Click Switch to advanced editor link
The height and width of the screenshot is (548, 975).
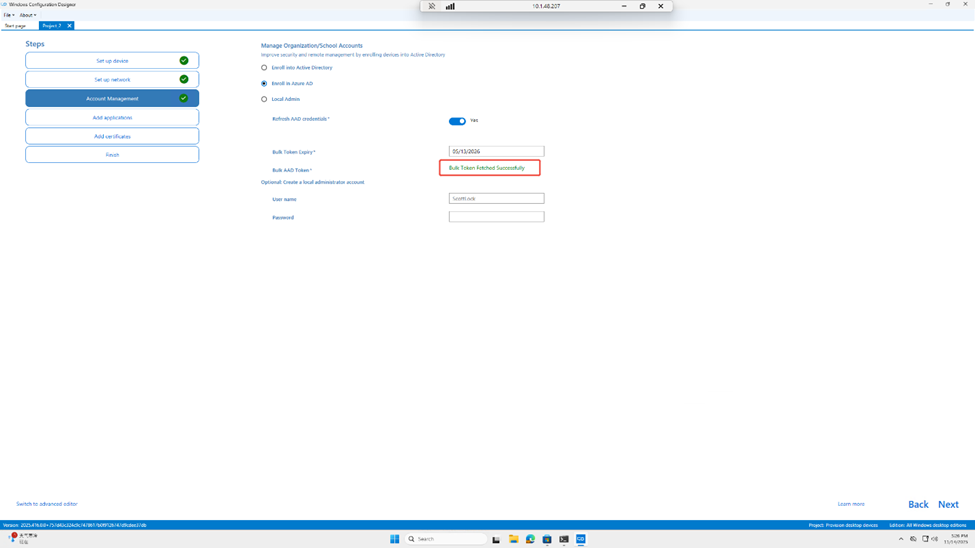[47, 504]
